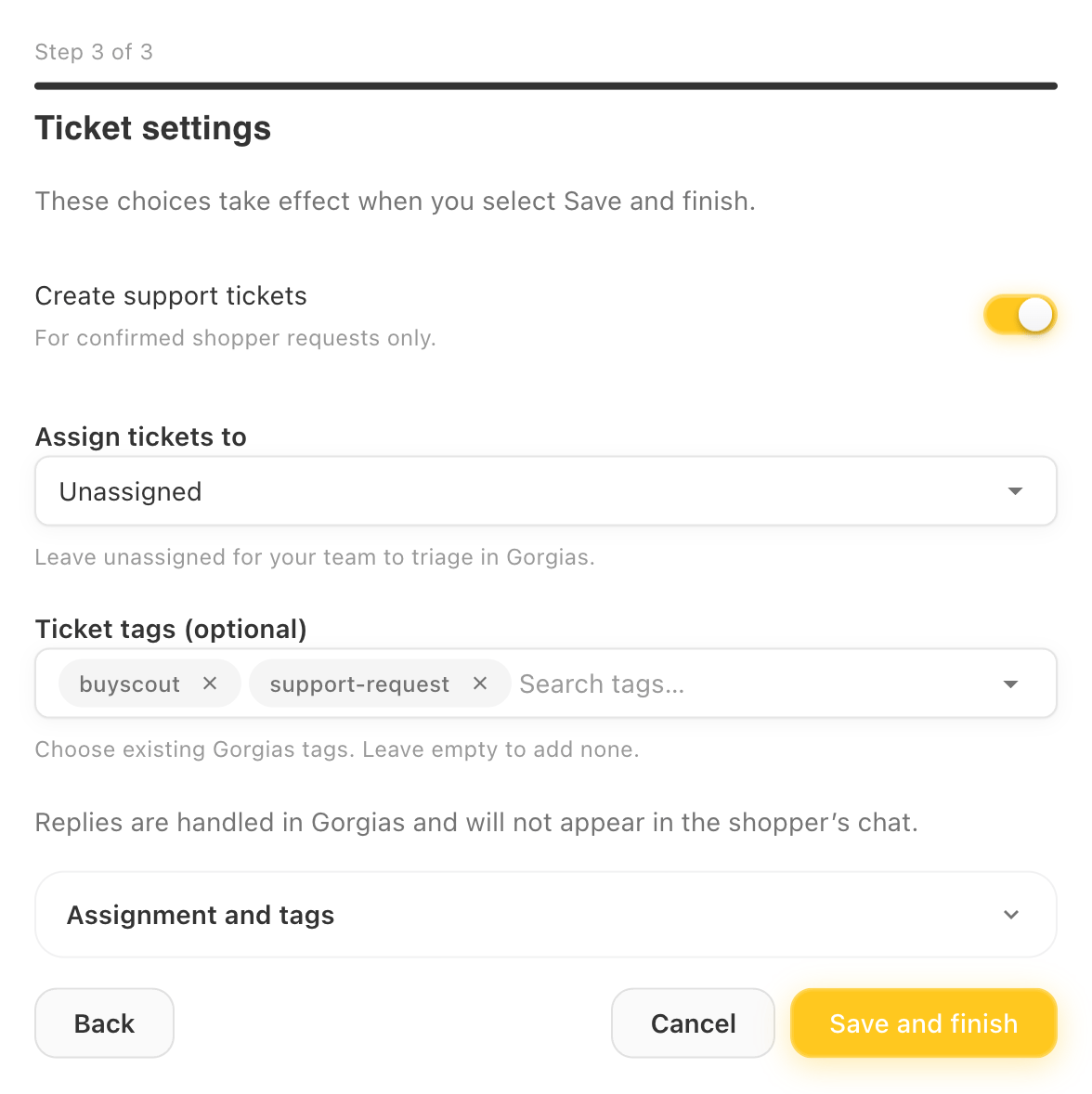Click the Cancel button
The width and height of the screenshot is (1092, 1094).
pyautogui.click(x=693, y=1022)
